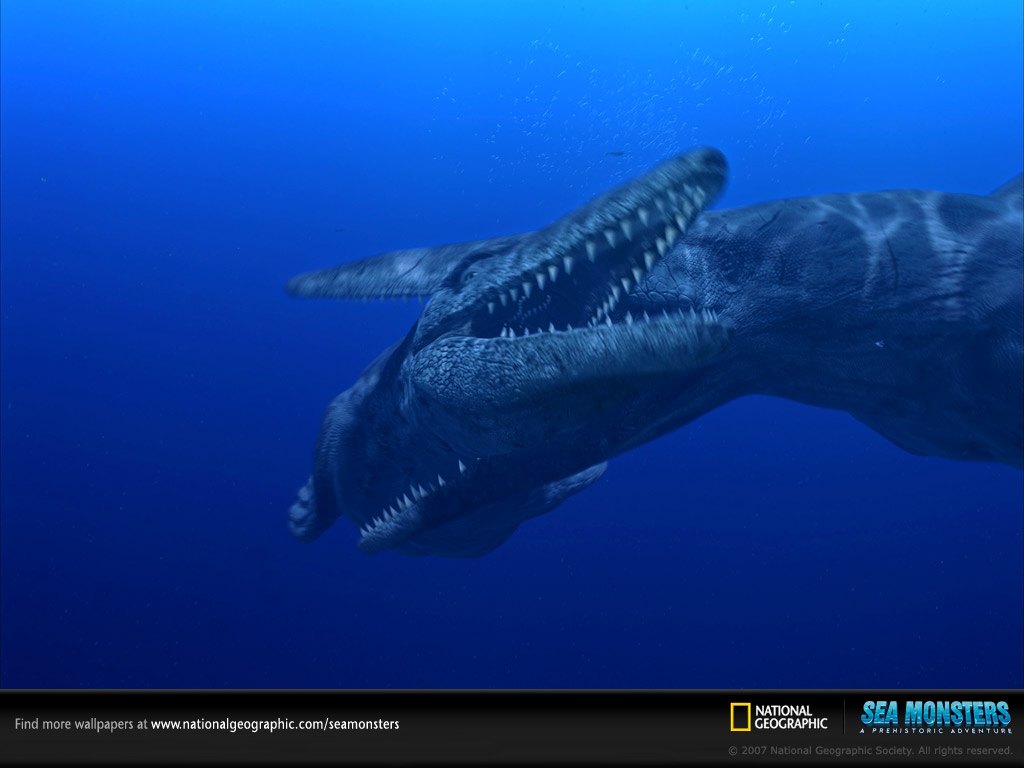This screenshot has width=1024, height=768.
Task: Click the www.nationalgeographic.com/seamonsters URL
Action: [x=275, y=724]
